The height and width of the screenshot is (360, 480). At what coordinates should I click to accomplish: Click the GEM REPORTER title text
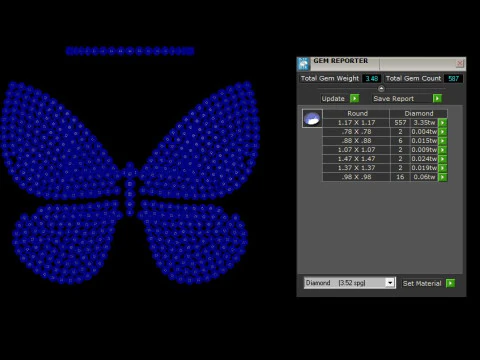click(340, 61)
